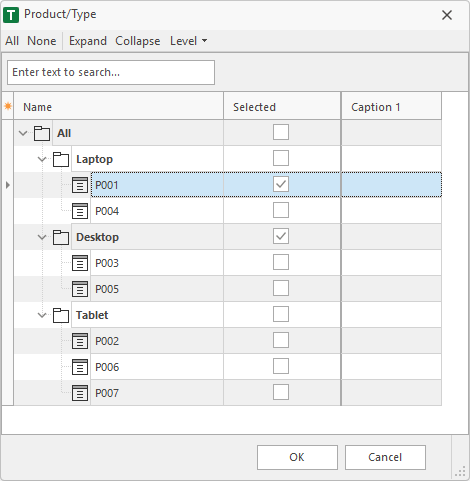The height and width of the screenshot is (481, 470).
Task: Click the item icon beside P007
Action: [x=80, y=393]
